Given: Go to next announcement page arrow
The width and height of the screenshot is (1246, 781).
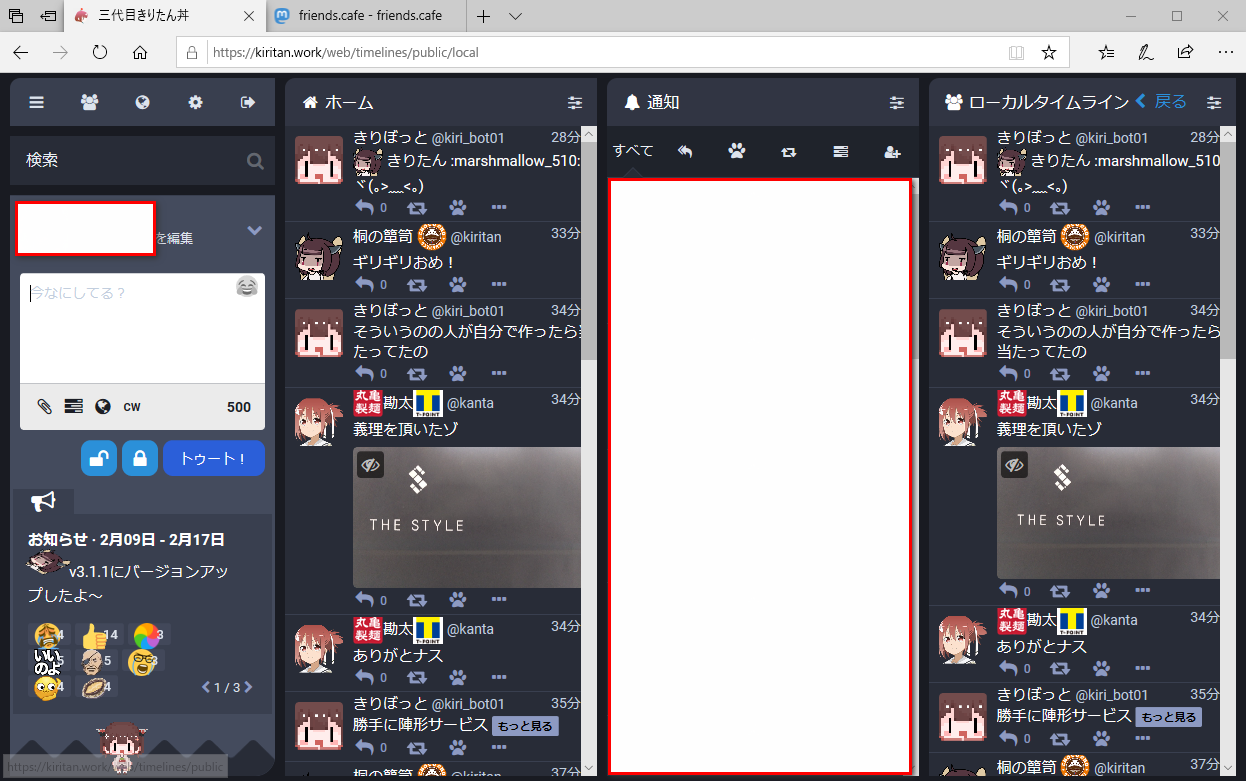Looking at the screenshot, I should 248,687.
